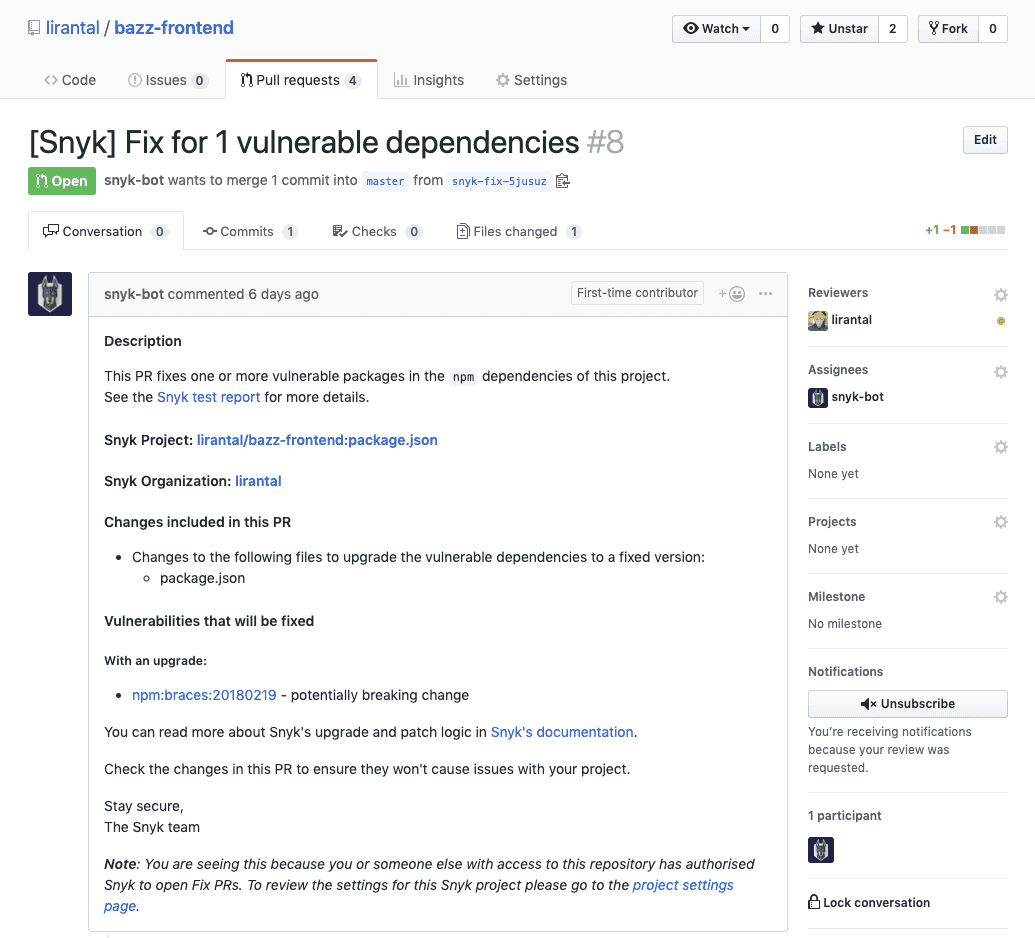Open the master base branch link

click(x=385, y=181)
